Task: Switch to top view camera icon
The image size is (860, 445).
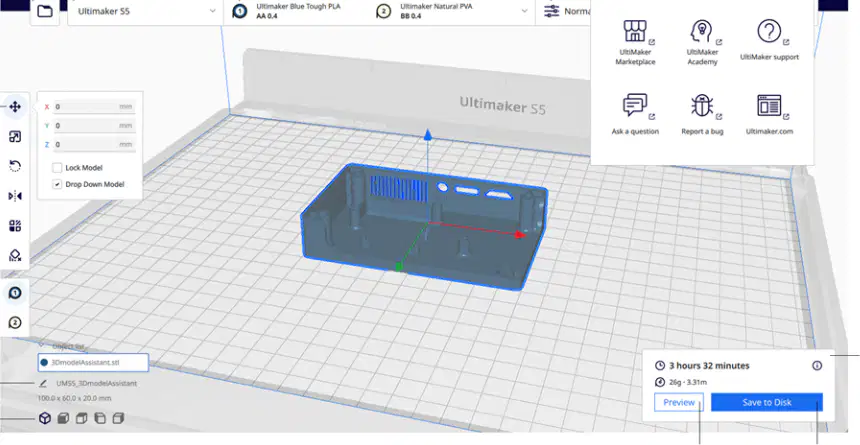Action: click(82, 418)
